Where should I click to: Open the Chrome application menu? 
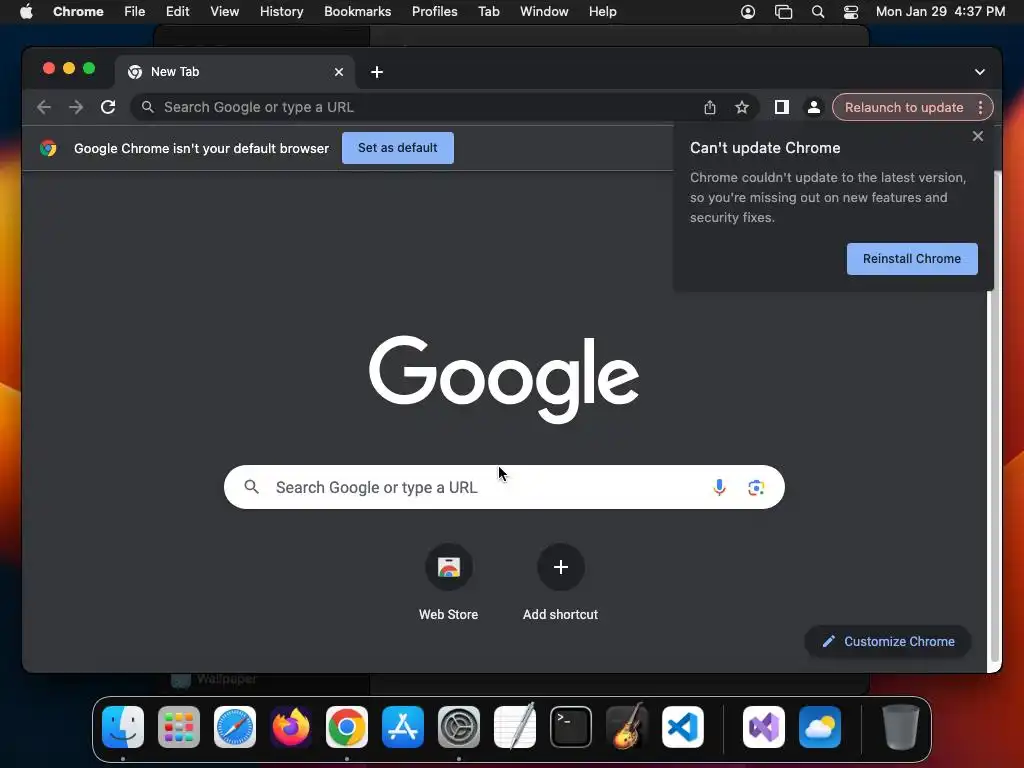pyautogui.click(x=78, y=12)
